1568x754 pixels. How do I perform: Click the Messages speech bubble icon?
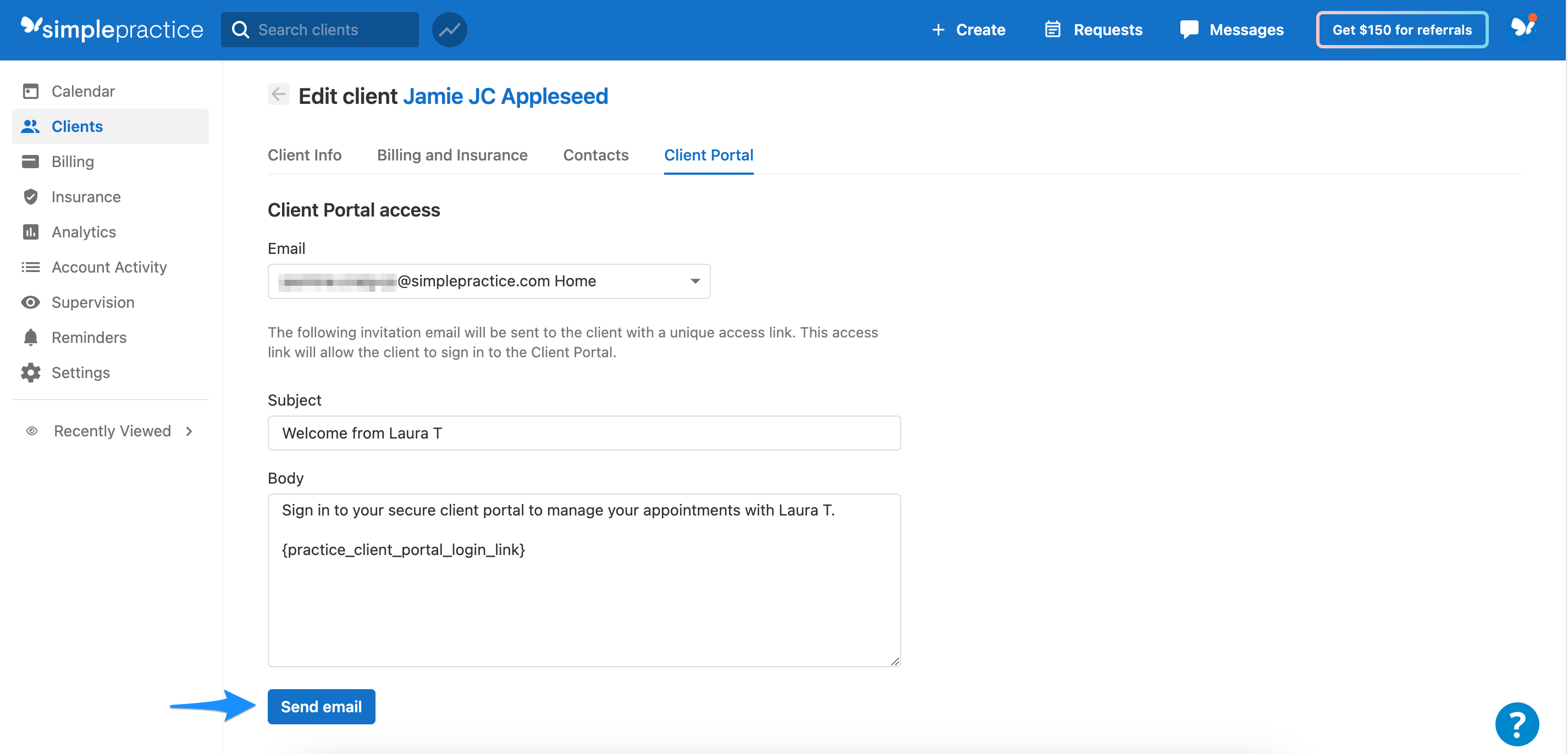[x=1189, y=30]
